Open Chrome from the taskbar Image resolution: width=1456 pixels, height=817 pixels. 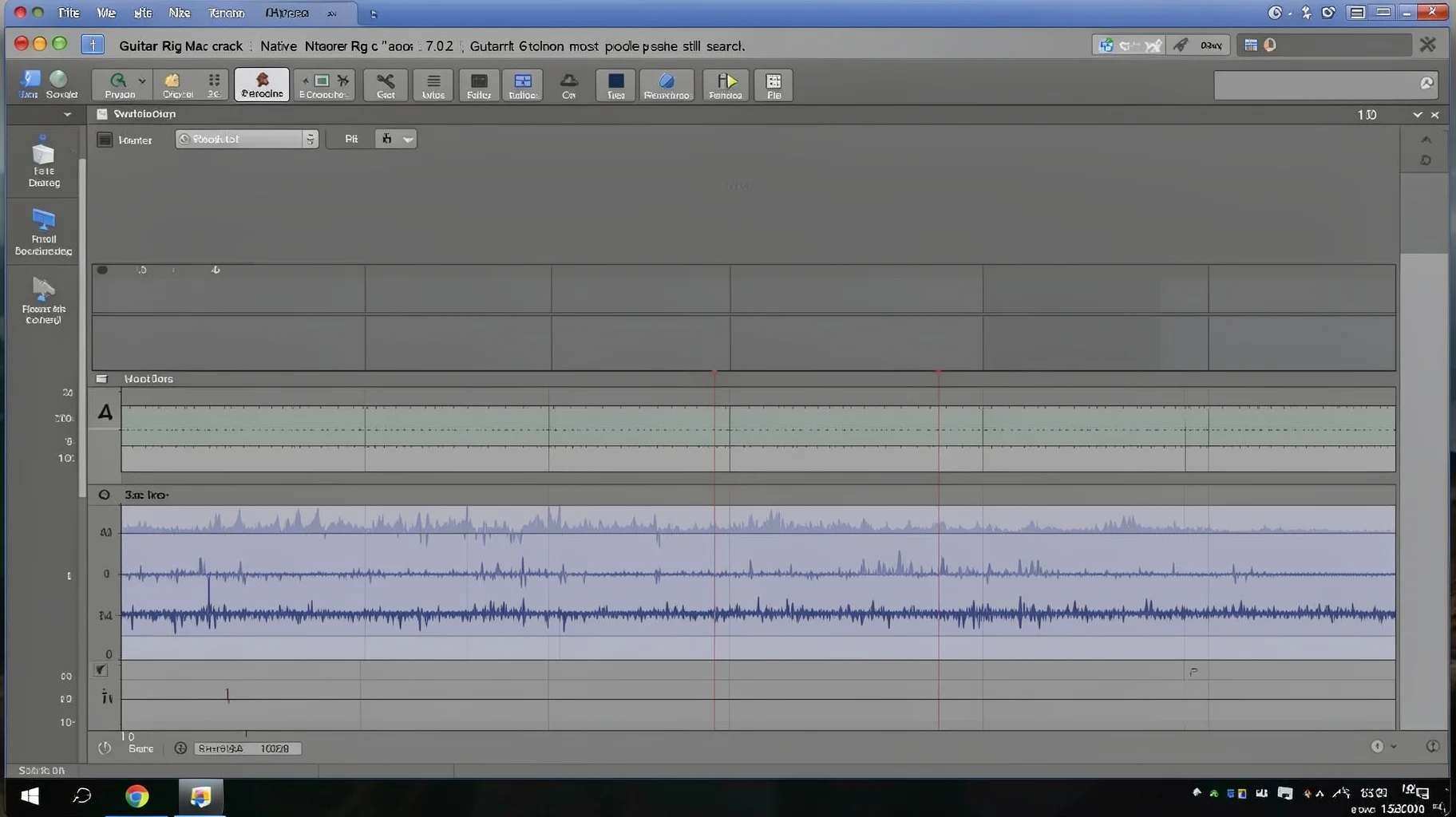coord(137,796)
